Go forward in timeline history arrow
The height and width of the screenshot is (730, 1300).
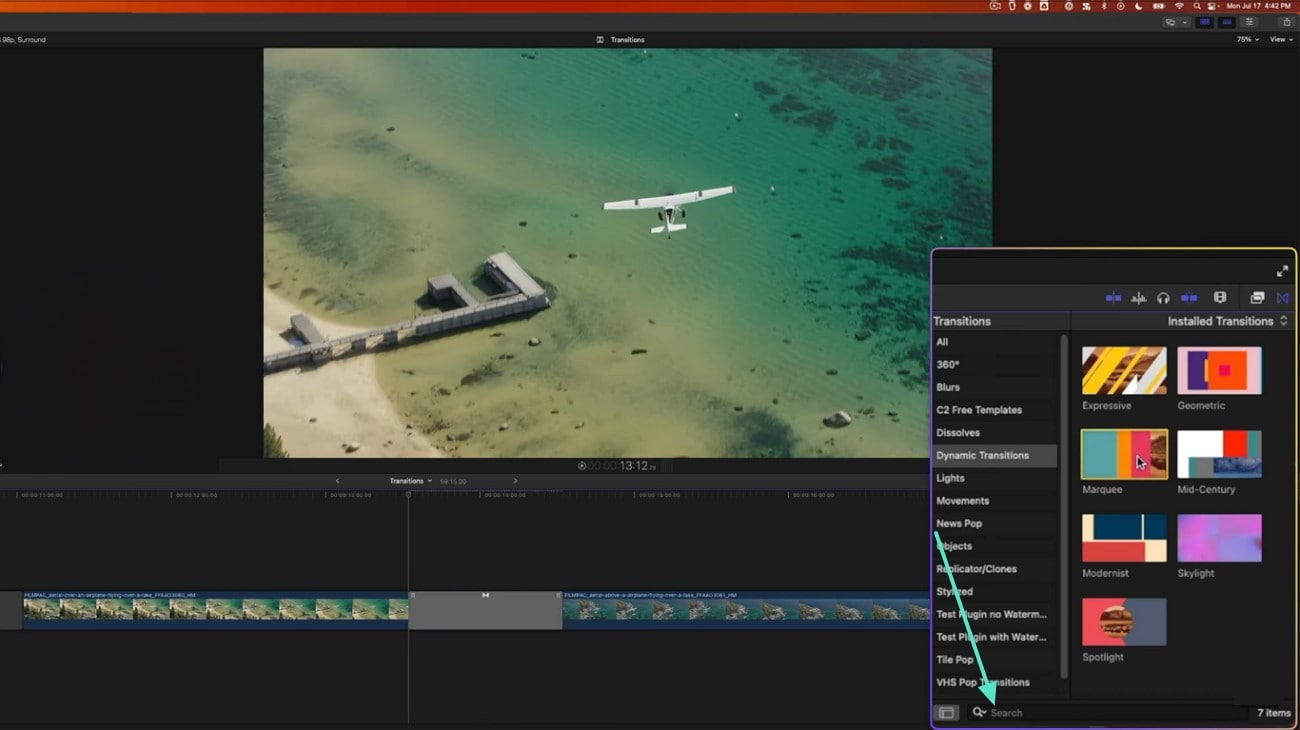pyautogui.click(x=515, y=481)
